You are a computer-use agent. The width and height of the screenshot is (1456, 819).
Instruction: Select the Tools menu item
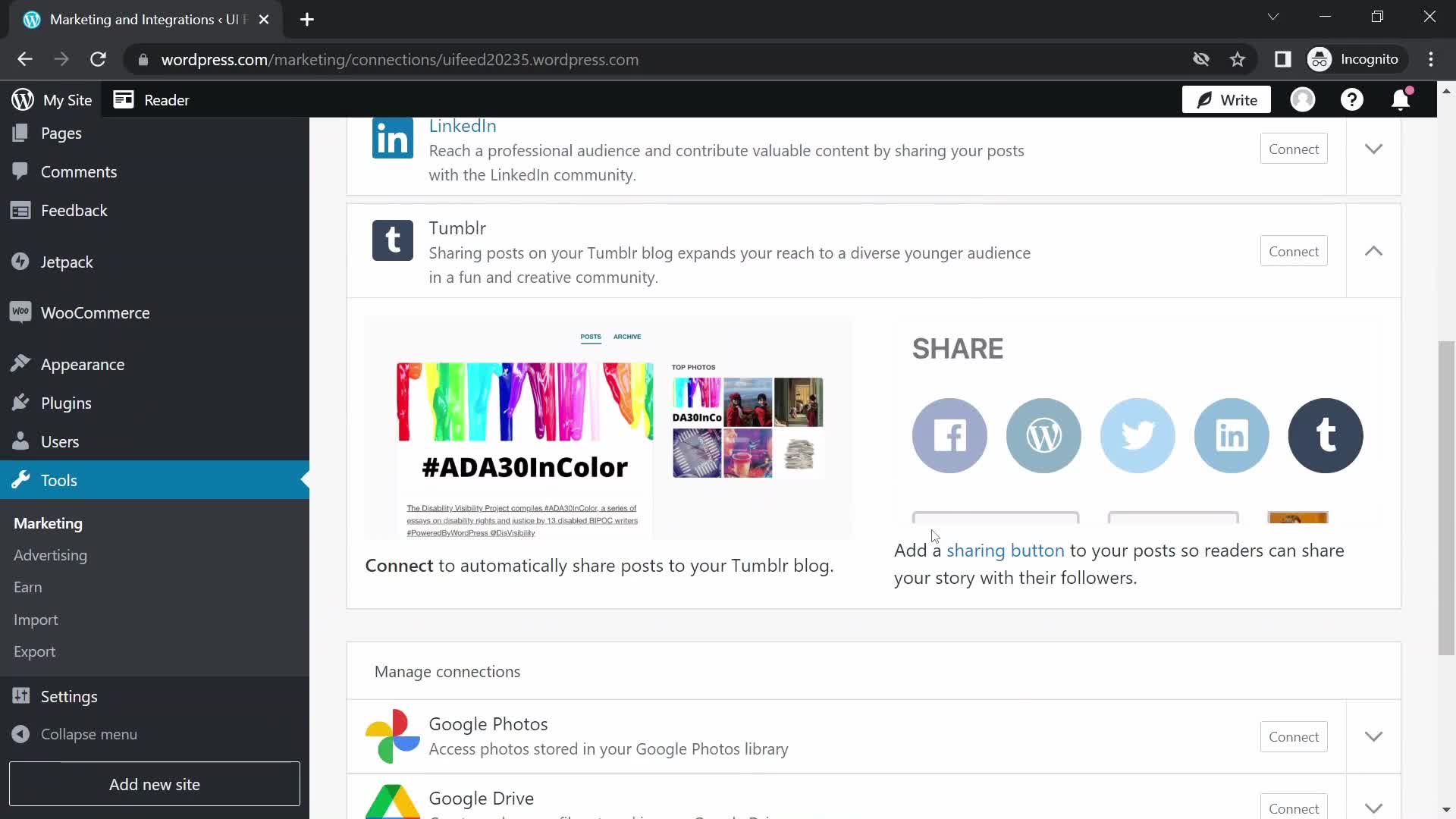tap(58, 480)
